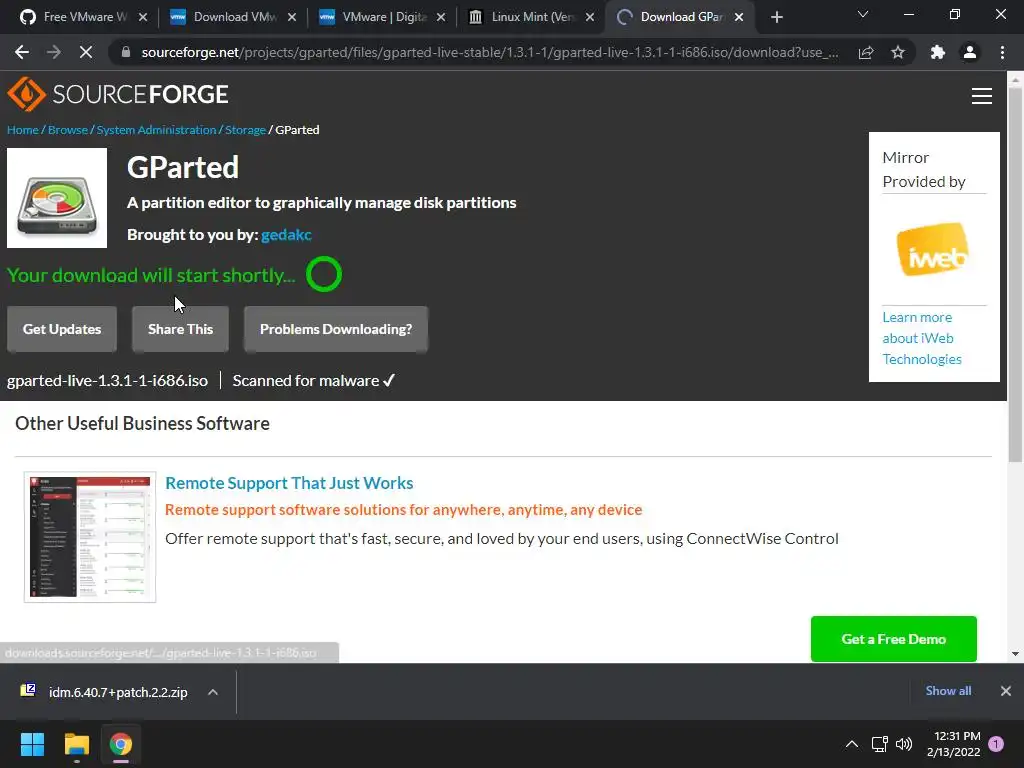Open a new tab with plus button
This screenshot has width=1024, height=768.
(776, 17)
